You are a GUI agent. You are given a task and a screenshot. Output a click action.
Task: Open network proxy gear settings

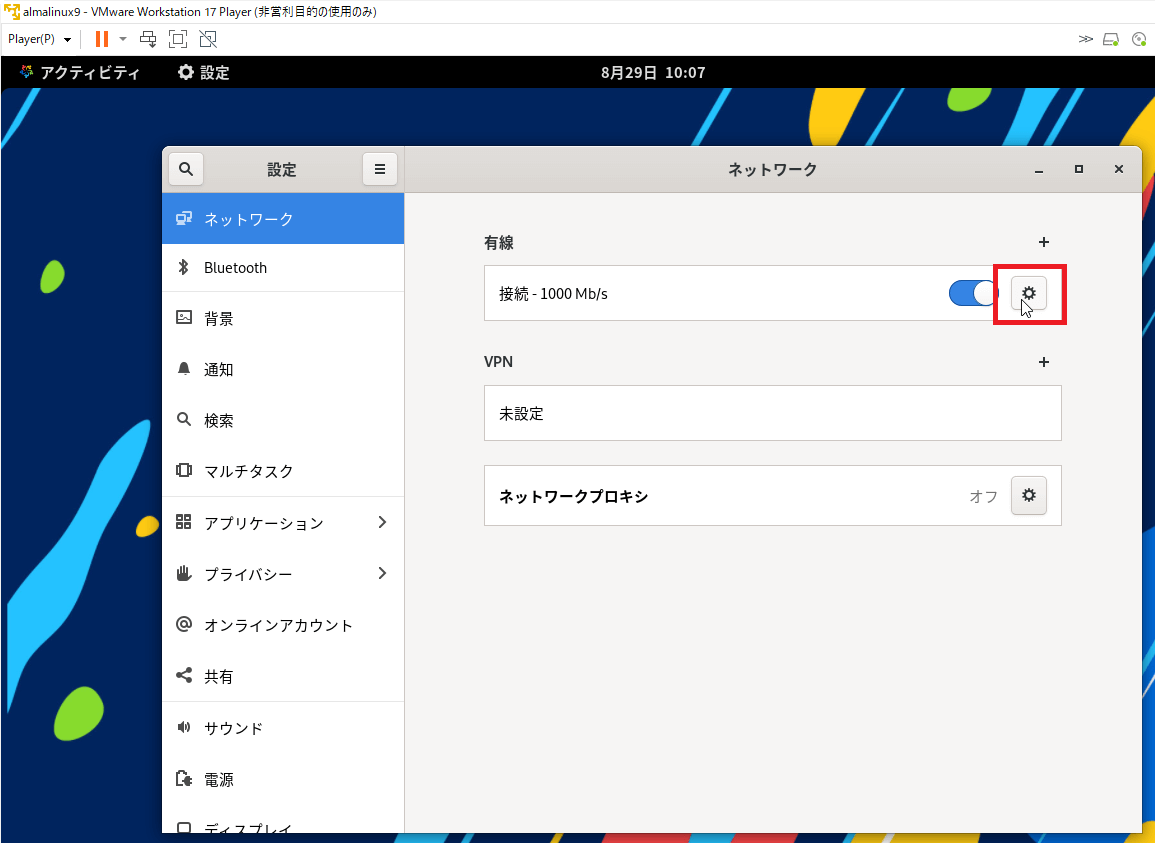point(1028,495)
